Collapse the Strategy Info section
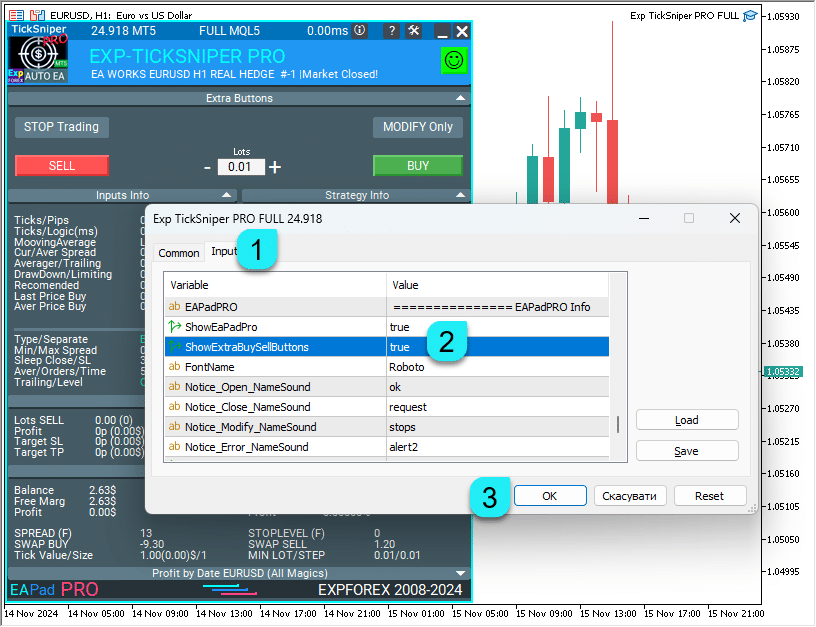The image size is (816, 627). [x=459, y=196]
